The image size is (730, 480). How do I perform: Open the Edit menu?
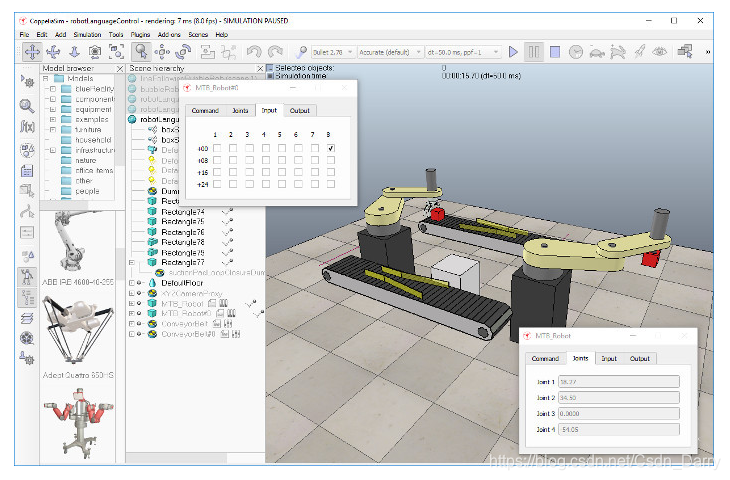[x=42, y=34]
